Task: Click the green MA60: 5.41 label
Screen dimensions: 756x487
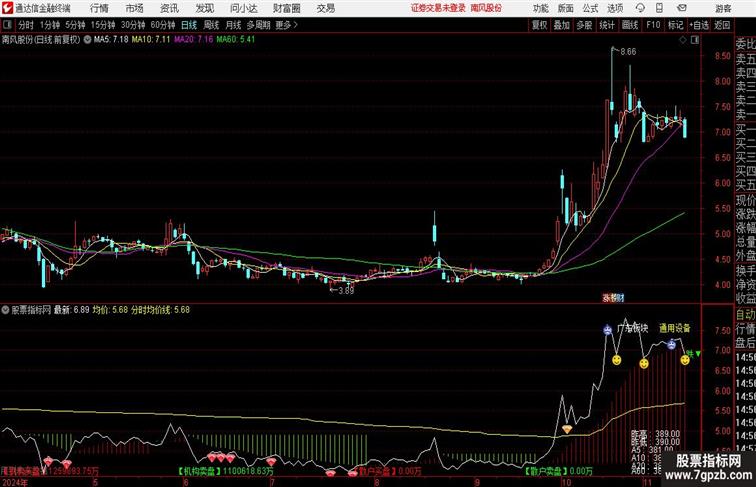Action: pos(236,40)
